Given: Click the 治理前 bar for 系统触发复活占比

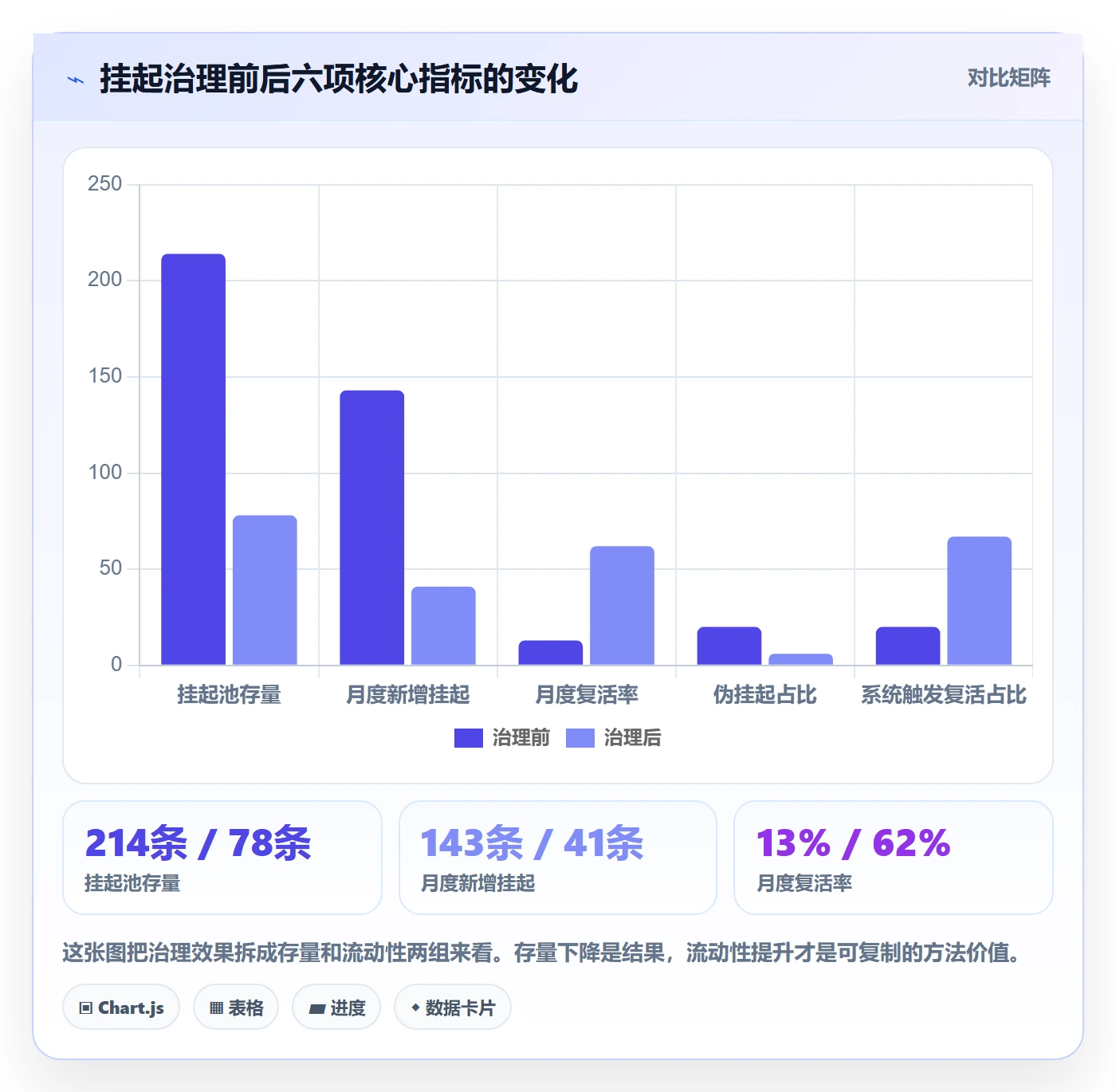Looking at the screenshot, I should point(908,646).
